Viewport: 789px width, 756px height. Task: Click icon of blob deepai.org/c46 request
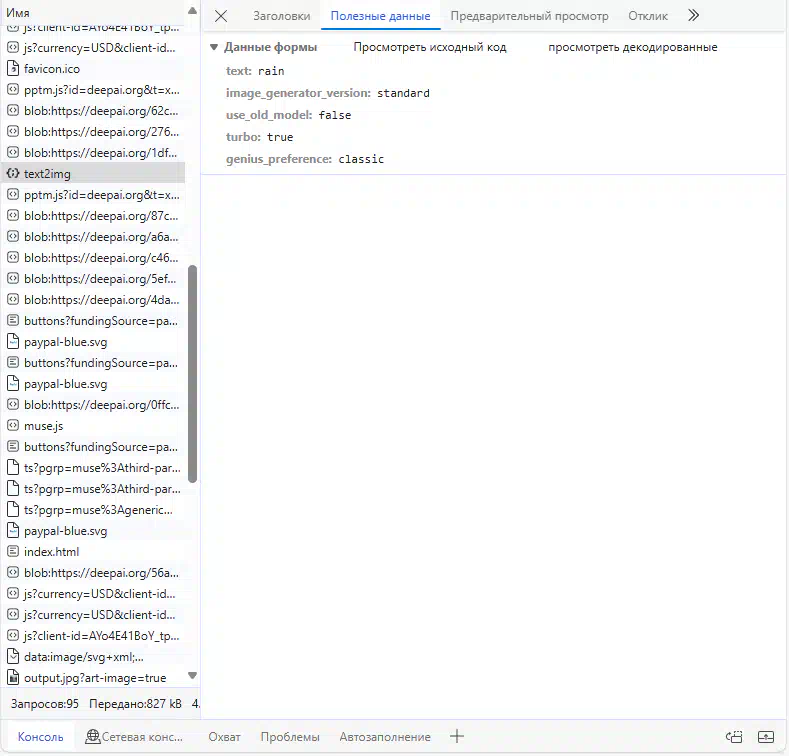coord(13,258)
